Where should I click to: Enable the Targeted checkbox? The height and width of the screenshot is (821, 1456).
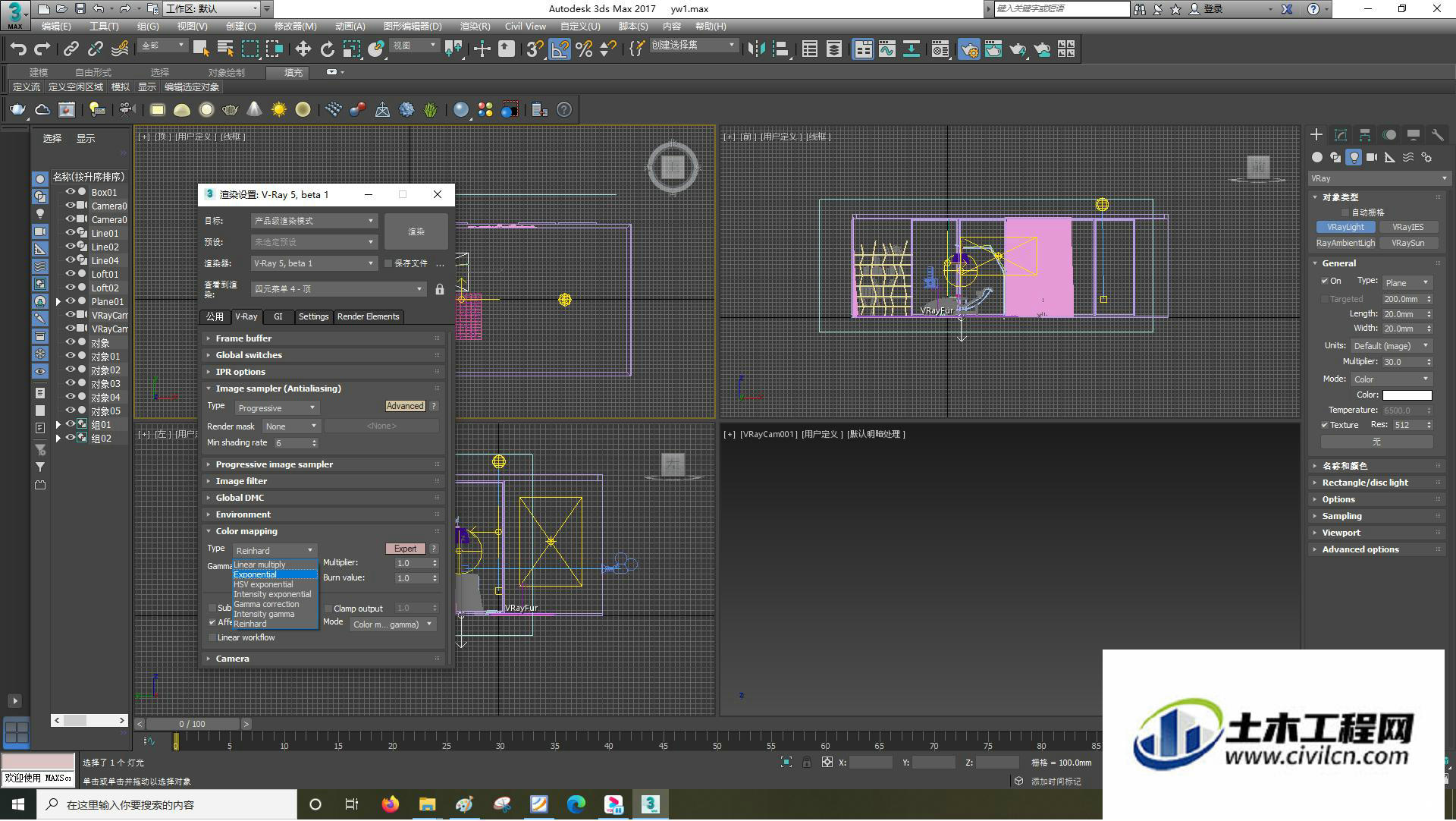coord(1325,300)
